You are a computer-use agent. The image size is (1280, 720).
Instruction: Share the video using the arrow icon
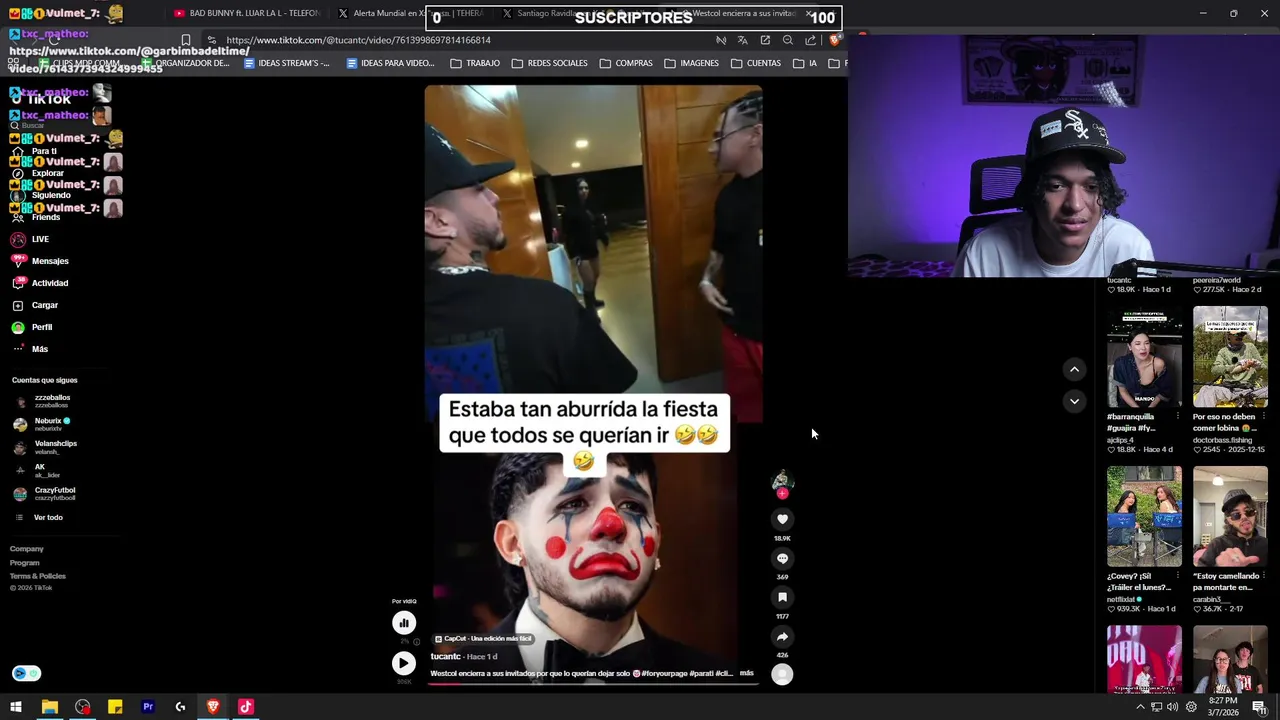coord(782,636)
